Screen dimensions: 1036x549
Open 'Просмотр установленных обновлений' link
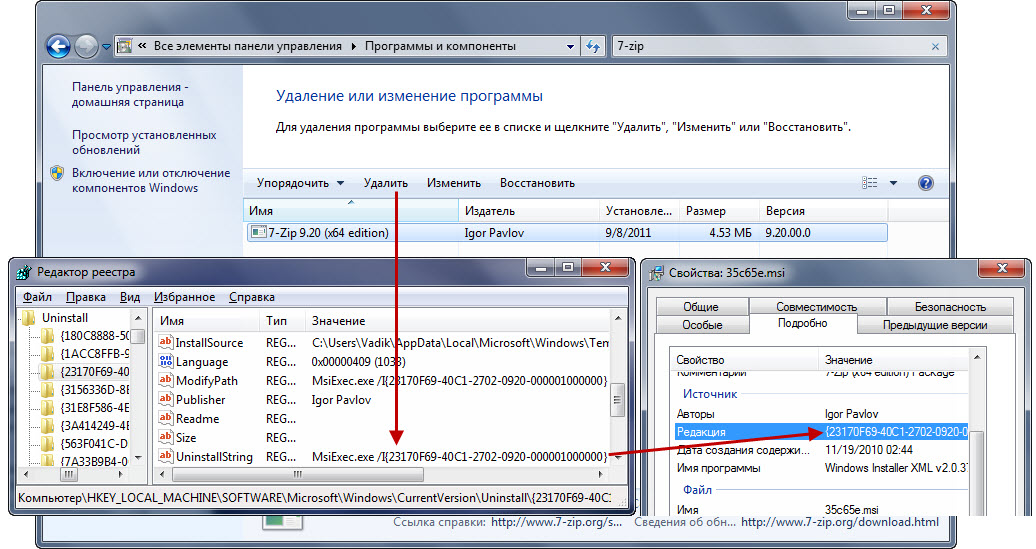(x=144, y=142)
